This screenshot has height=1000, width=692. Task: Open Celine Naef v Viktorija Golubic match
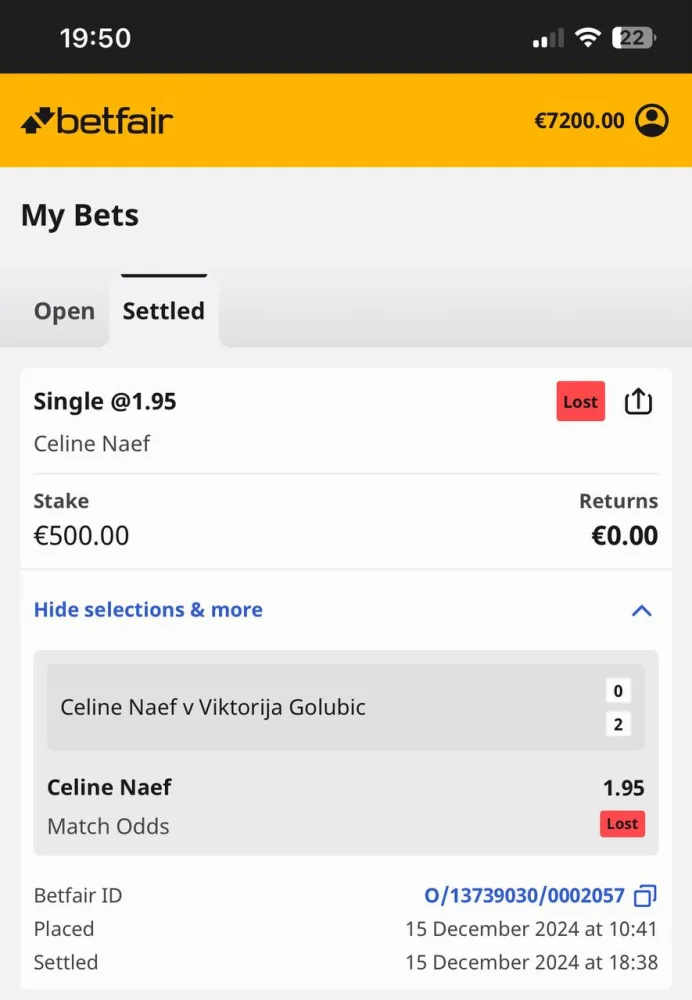pyautogui.click(x=213, y=707)
